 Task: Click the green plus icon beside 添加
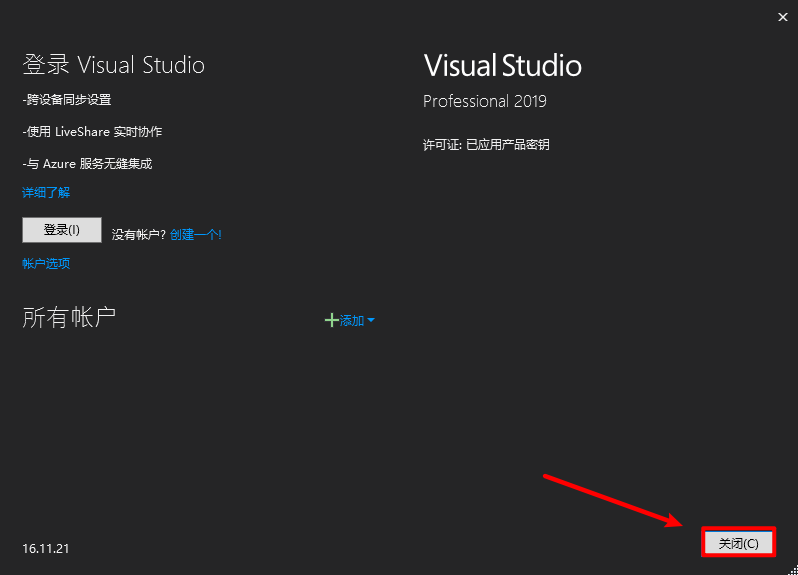[x=331, y=320]
